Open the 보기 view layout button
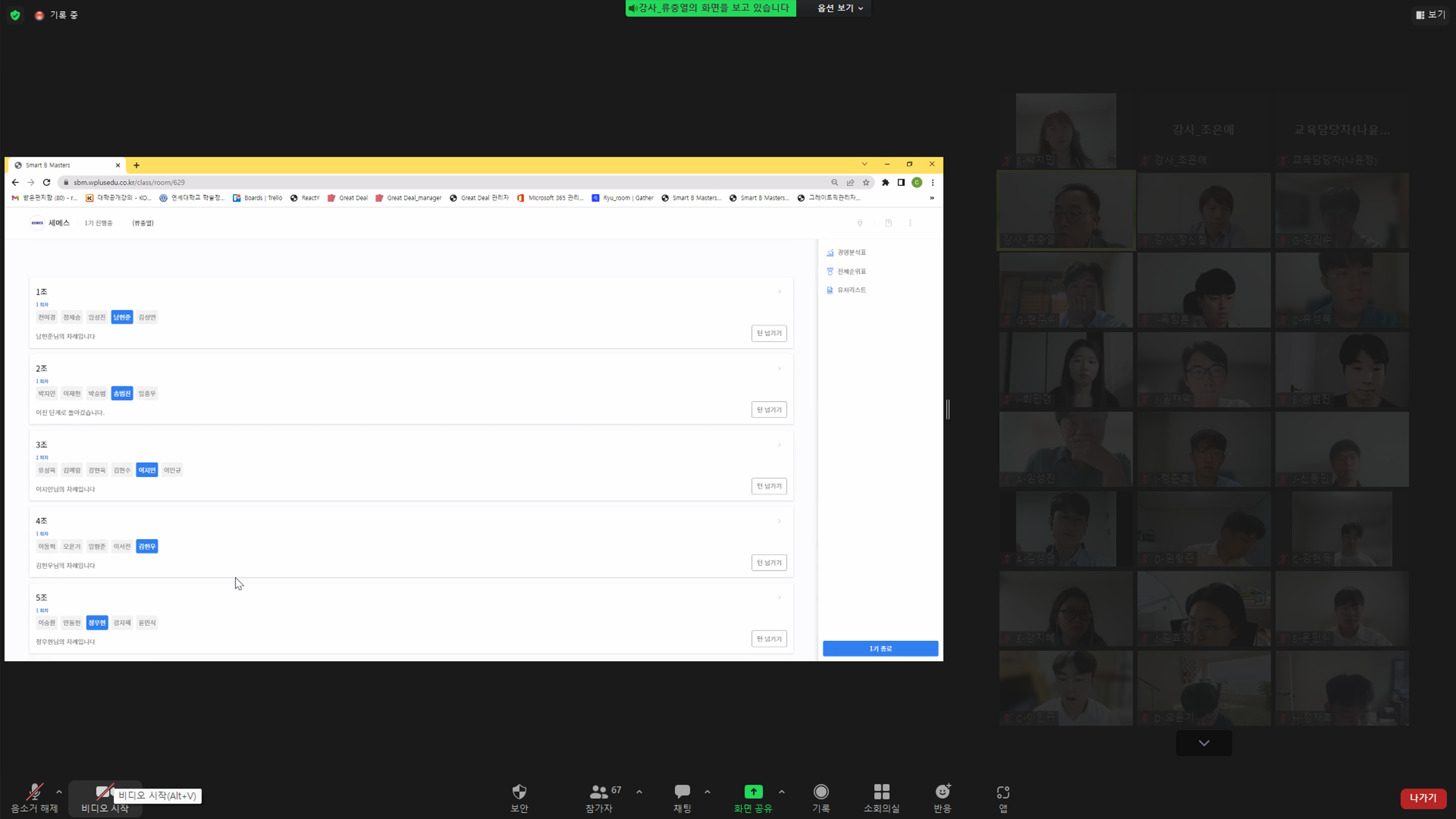This screenshot has height=819, width=1456. 1430,15
